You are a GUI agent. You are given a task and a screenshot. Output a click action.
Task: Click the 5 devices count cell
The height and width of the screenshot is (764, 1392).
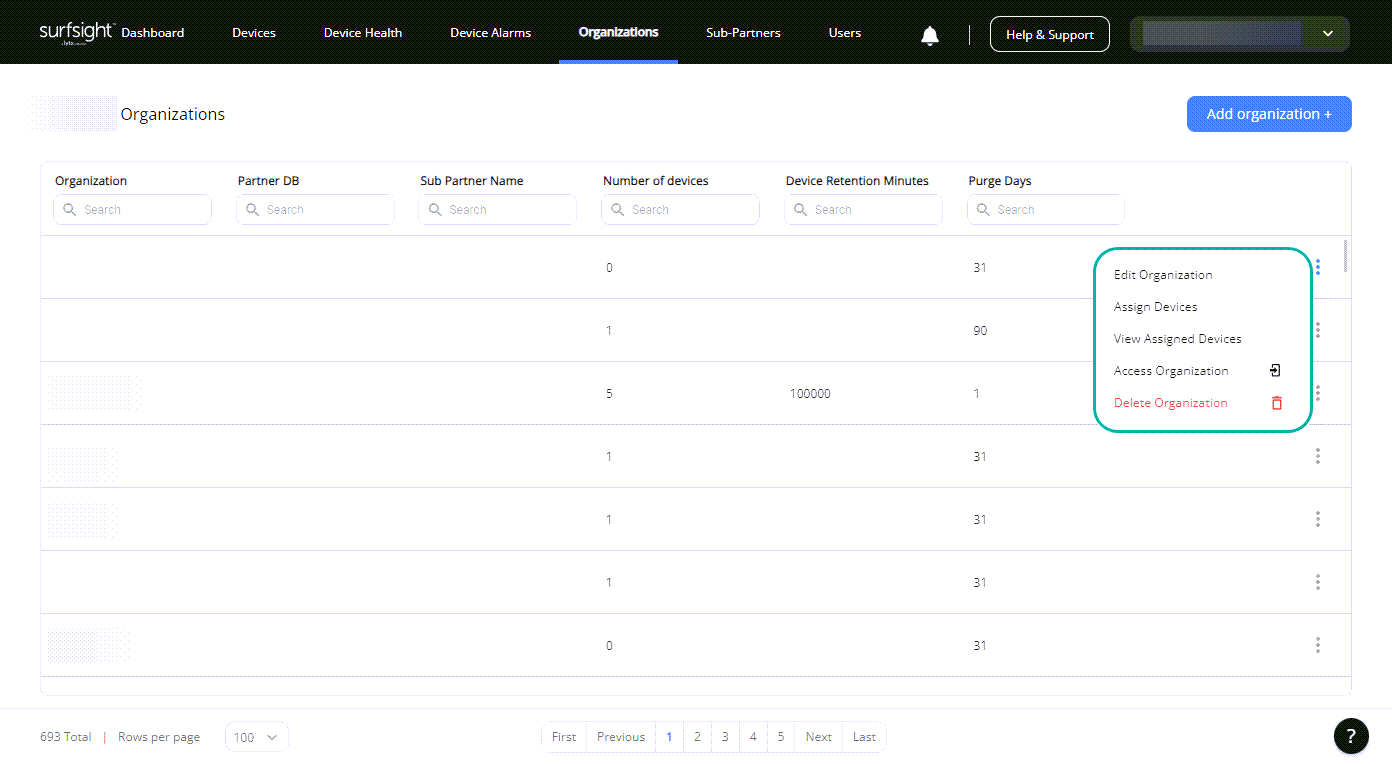click(x=609, y=394)
